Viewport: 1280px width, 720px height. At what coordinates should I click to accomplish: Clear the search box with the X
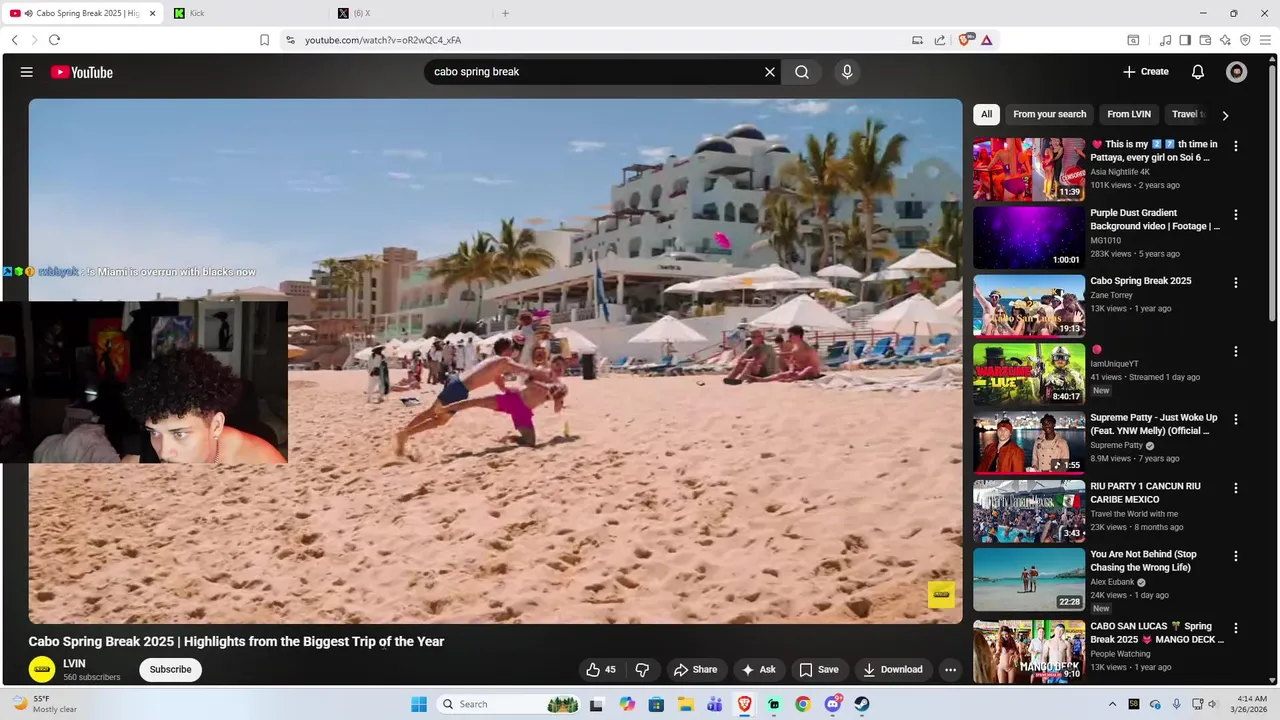[770, 72]
